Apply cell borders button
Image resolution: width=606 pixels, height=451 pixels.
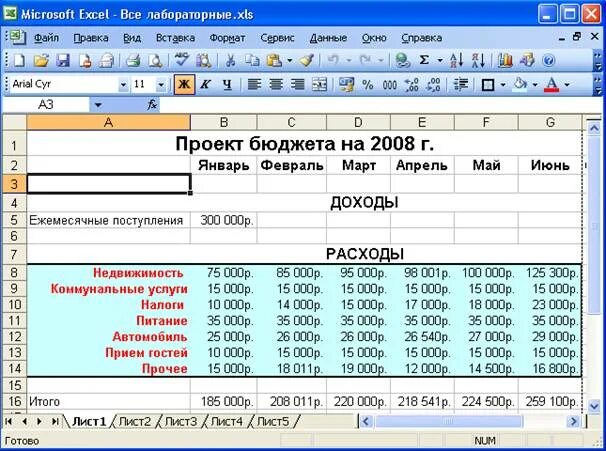click(488, 84)
